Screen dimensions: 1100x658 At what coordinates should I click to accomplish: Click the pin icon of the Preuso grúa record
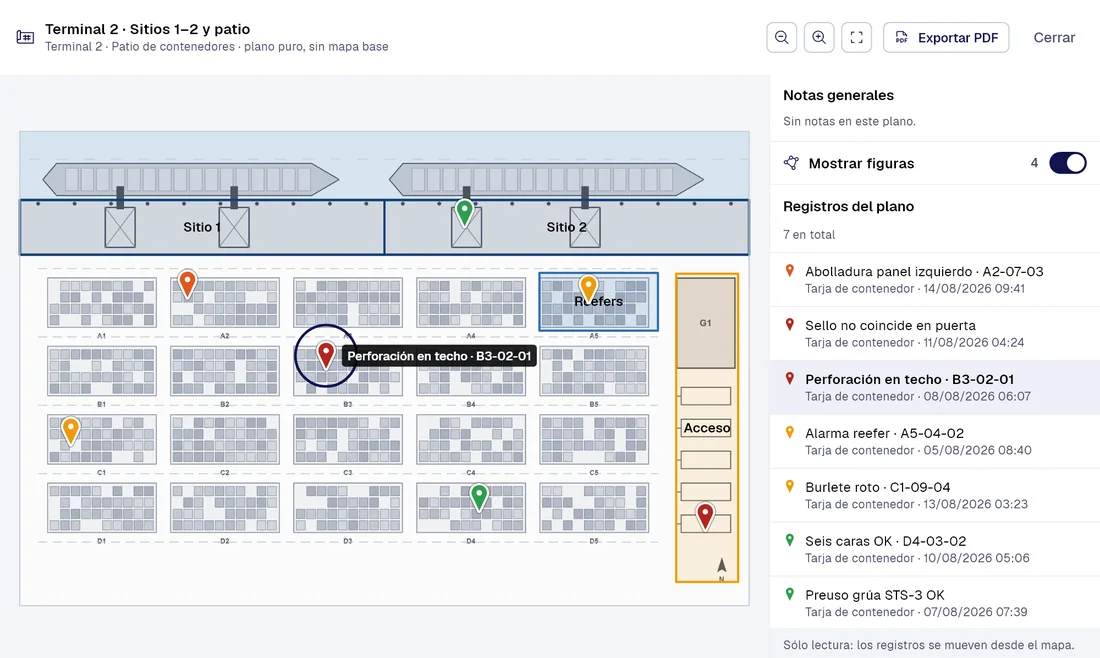point(790,594)
